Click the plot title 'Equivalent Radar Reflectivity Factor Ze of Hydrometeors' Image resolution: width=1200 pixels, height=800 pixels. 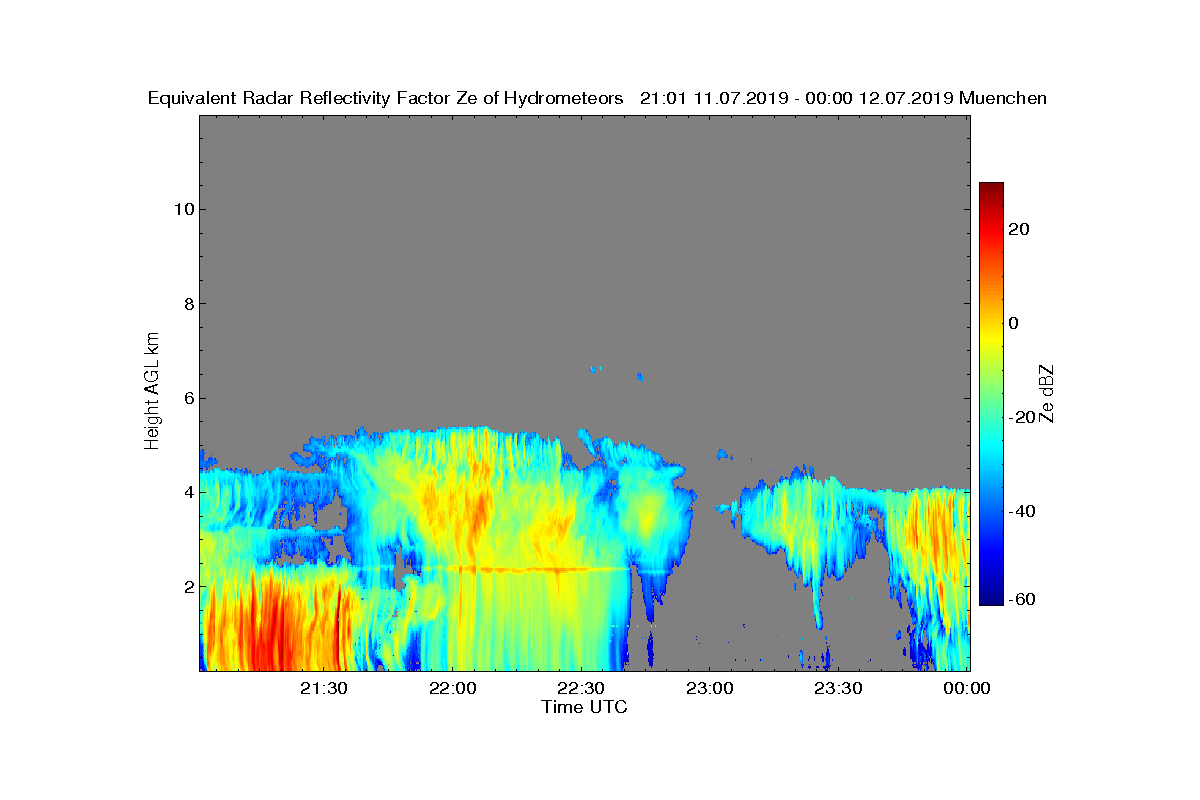click(386, 98)
